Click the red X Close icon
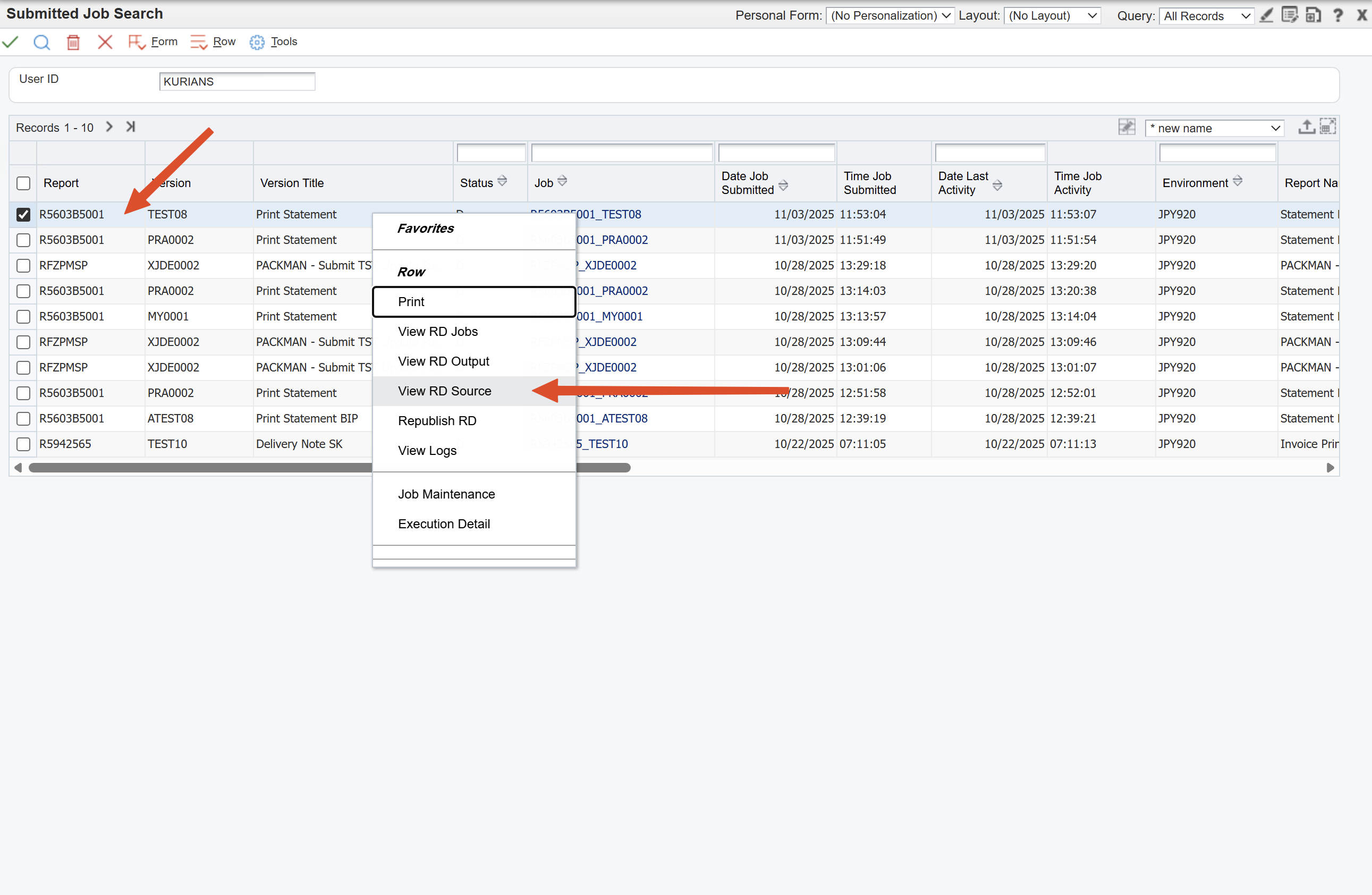The height and width of the screenshot is (895, 1372). point(105,42)
